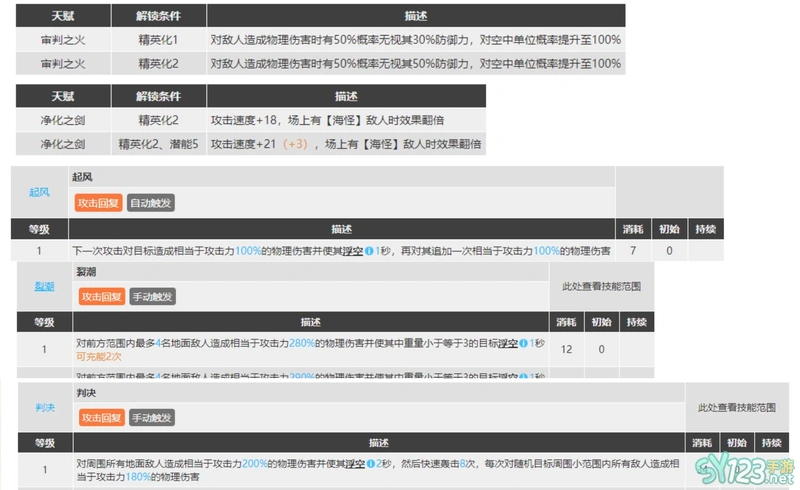Click info icon beside 浮空 in 判决 description
The height and width of the screenshot is (490, 800).
pyautogui.click(x=370, y=464)
